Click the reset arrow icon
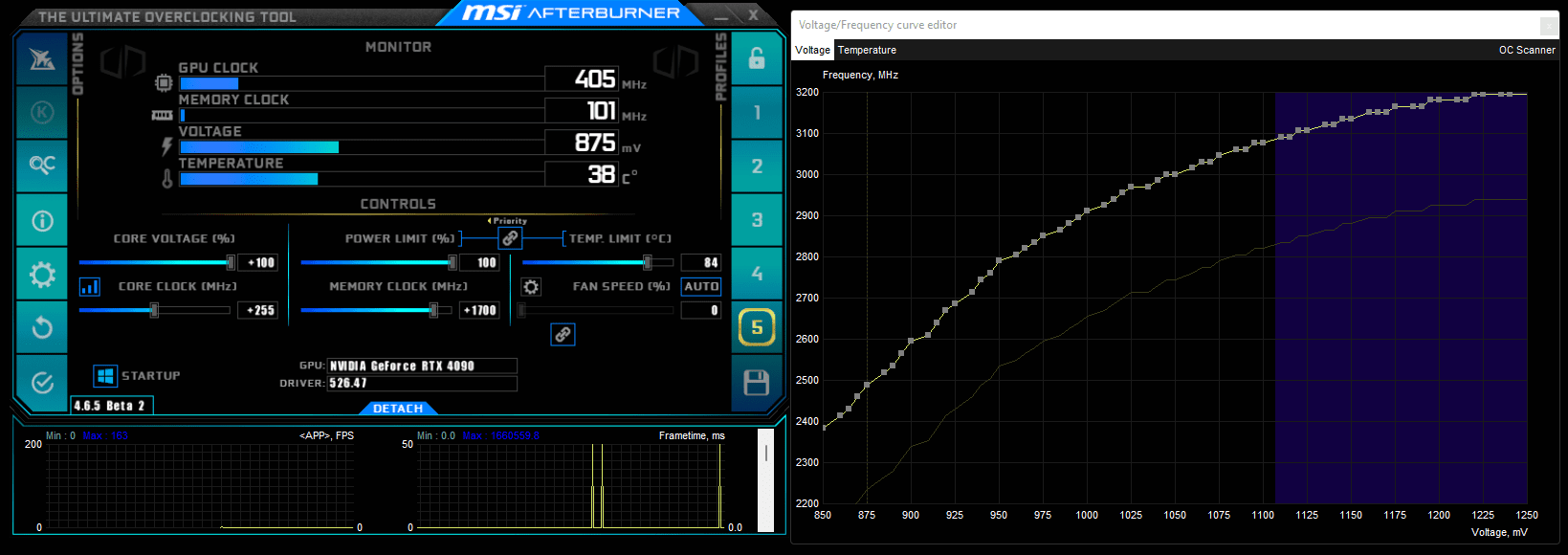This screenshot has height=555, width=1568. (42, 327)
